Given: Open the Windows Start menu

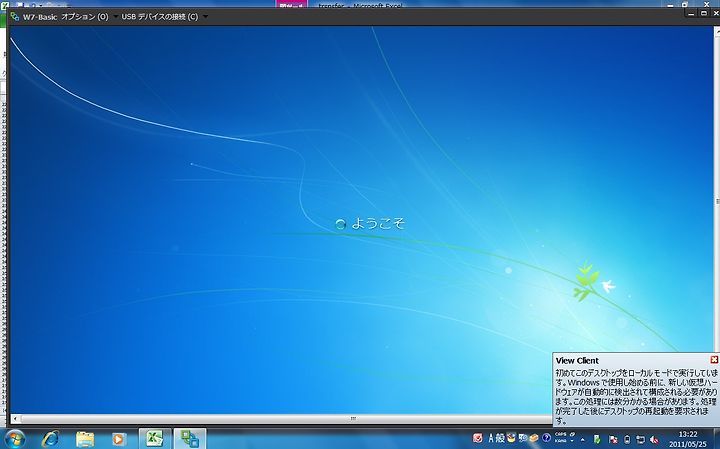Looking at the screenshot, I should 15,439.
